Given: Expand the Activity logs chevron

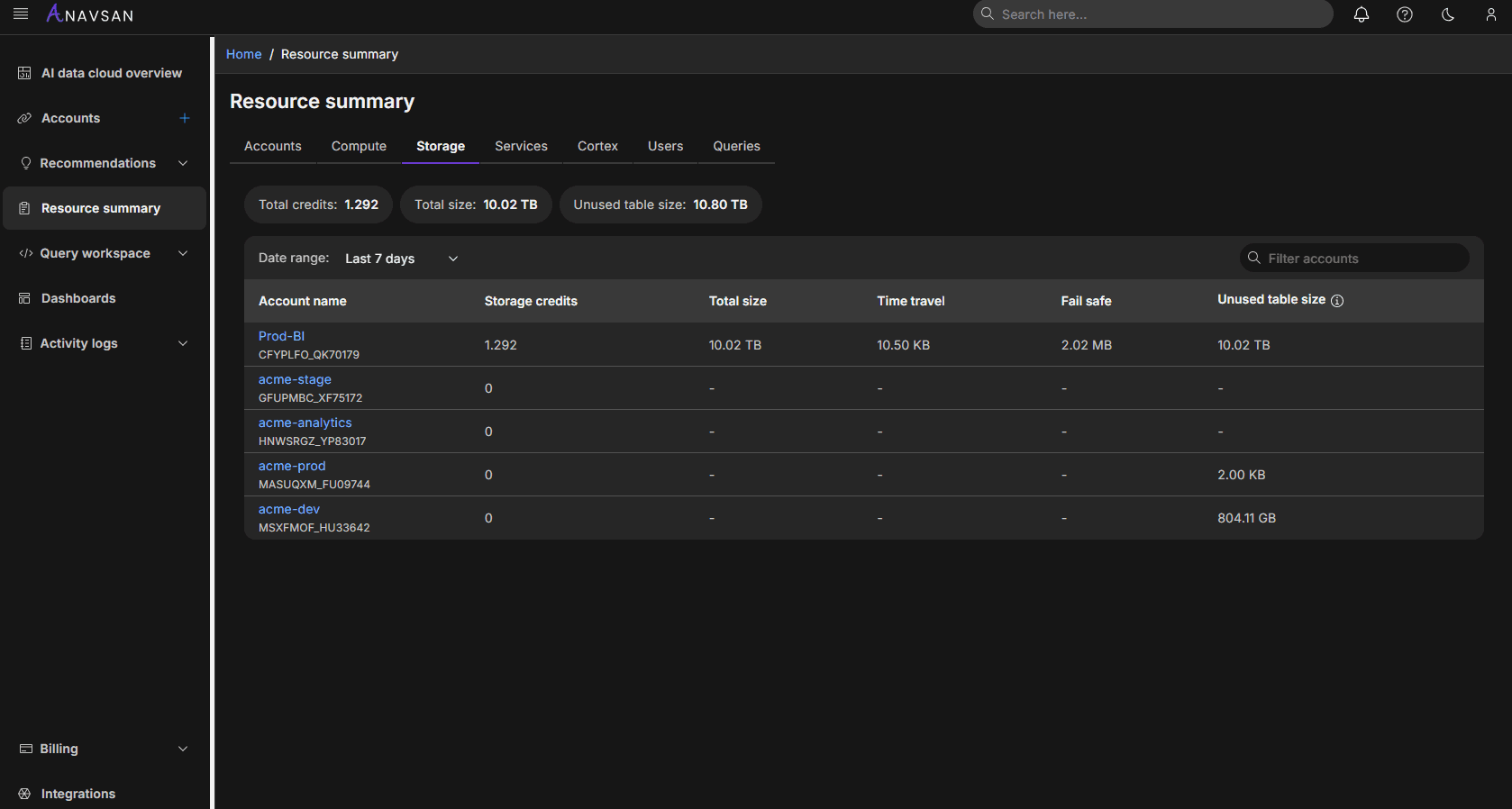Looking at the screenshot, I should [x=183, y=343].
